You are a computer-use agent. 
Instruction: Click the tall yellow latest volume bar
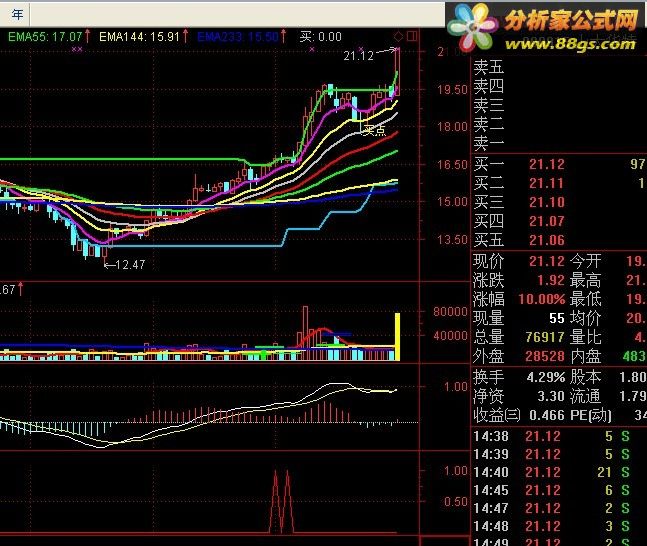coord(397,337)
